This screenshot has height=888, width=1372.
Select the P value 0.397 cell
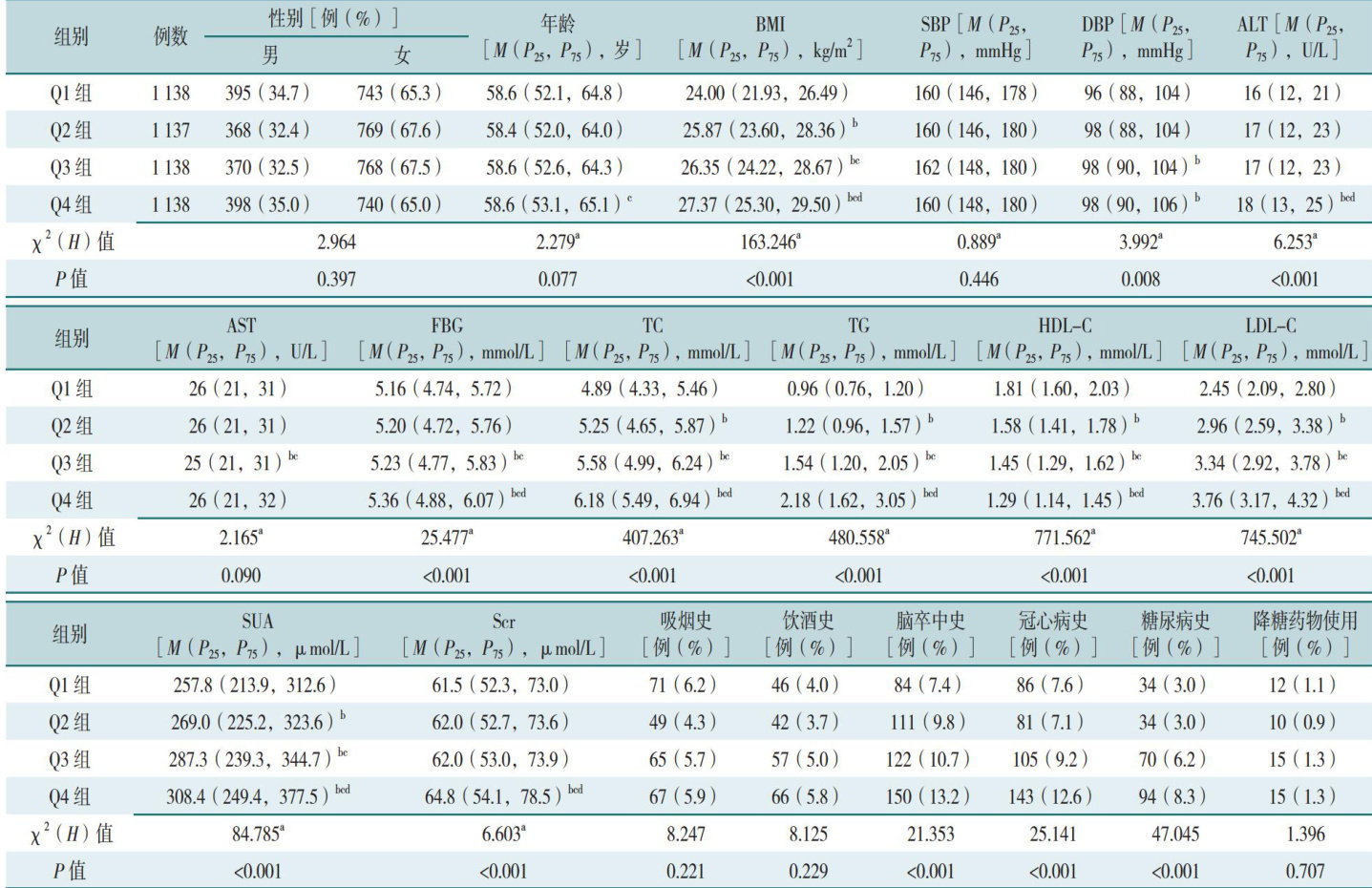click(x=336, y=280)
